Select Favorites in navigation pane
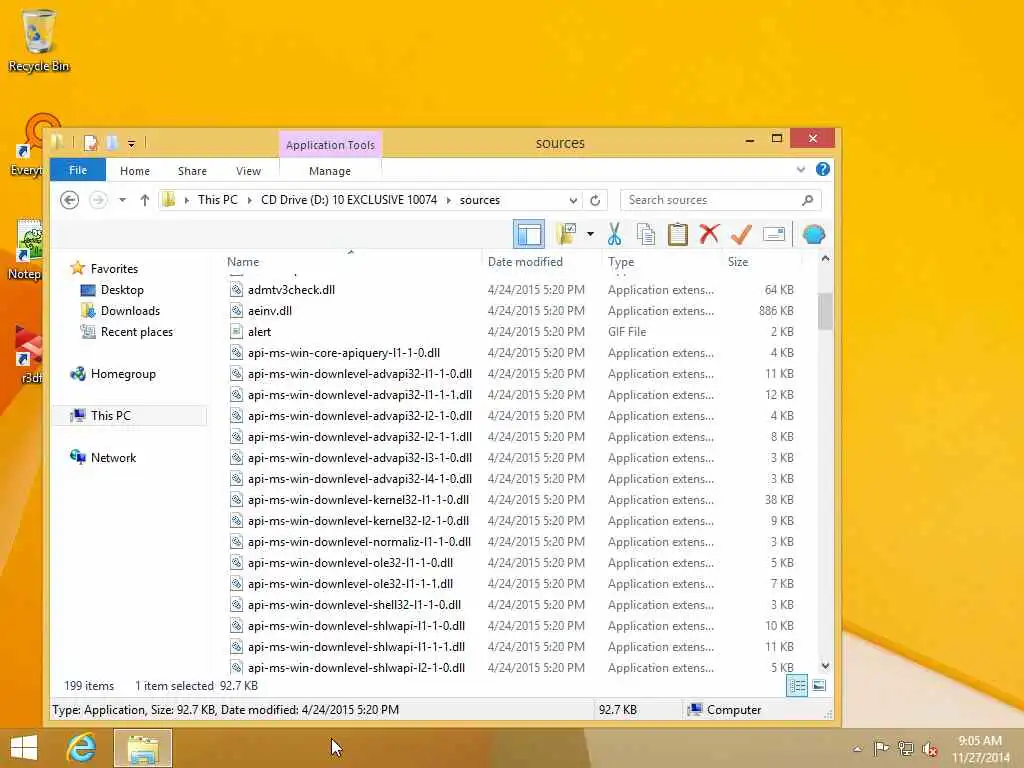Image resolution: width=1024 pixels, height=768 pixels. pos(114,268)
